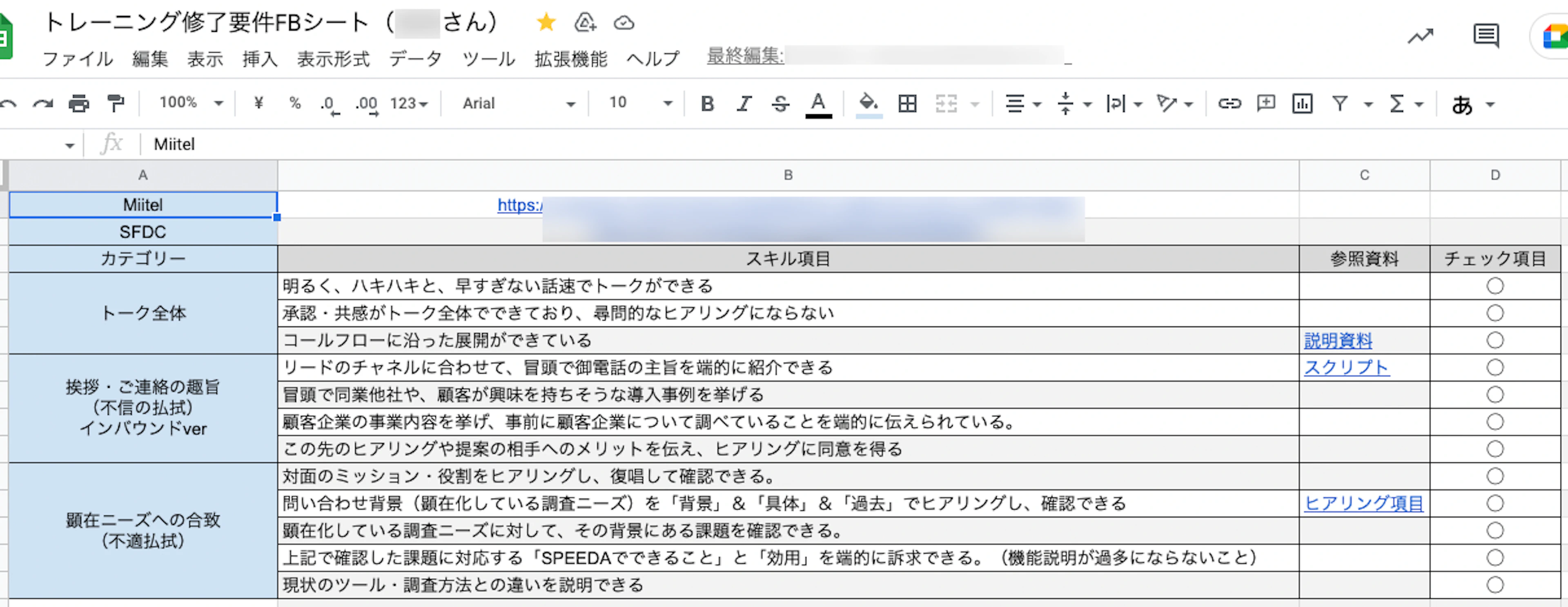Open the 説明資料 link
Screen dimensions: 1568x607
1338,340
